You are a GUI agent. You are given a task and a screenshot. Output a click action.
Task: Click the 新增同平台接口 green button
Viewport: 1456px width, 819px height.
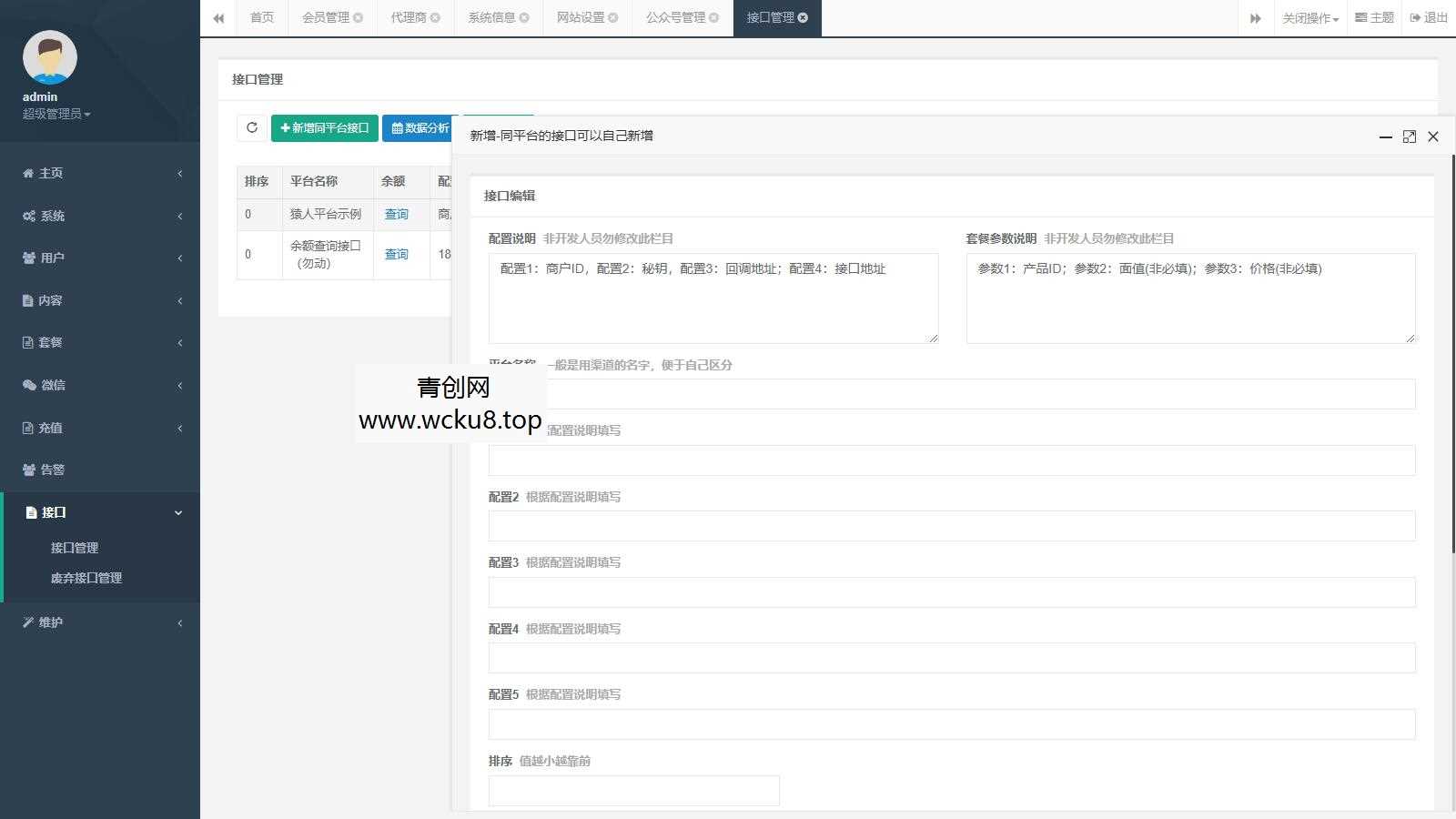coord(323,127)
